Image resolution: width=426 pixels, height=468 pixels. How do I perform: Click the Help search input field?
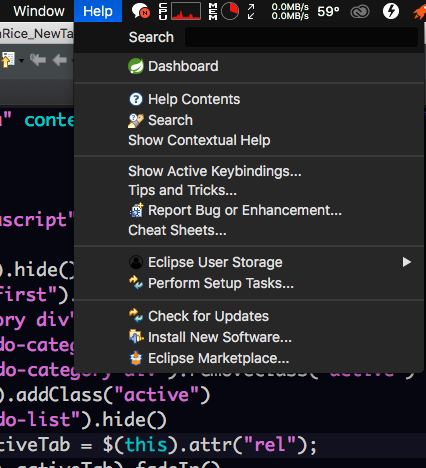pos(301,37)
